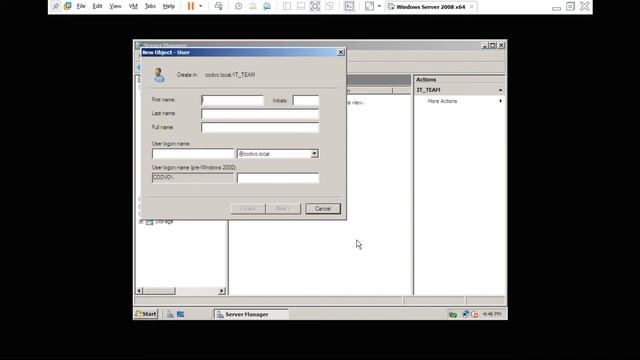Click the red security alert tray icon

tap(474, 314)
